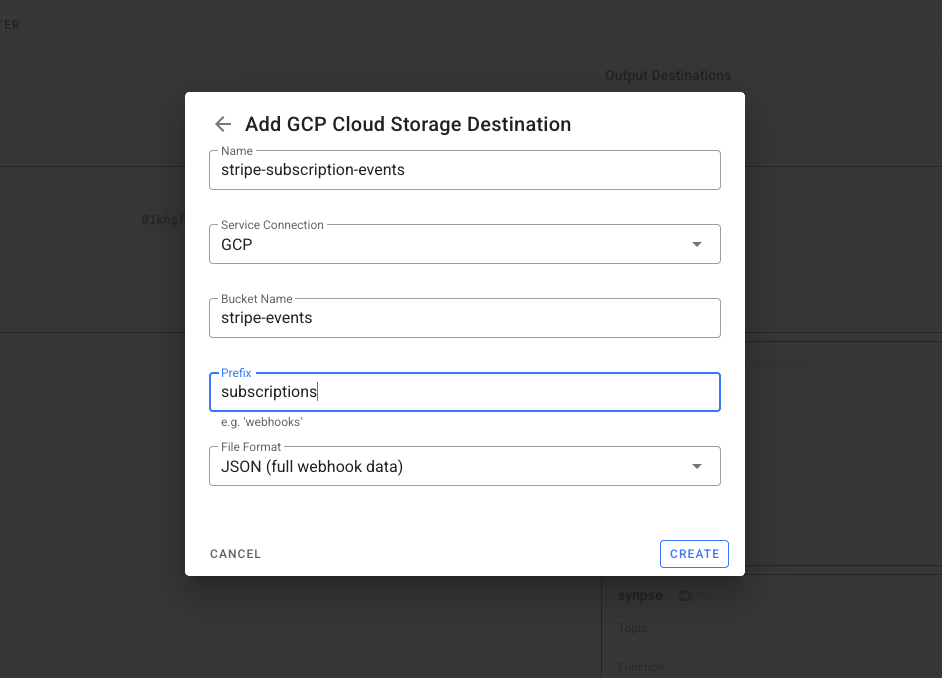Click the synpse destination entry

click(640, 595)
